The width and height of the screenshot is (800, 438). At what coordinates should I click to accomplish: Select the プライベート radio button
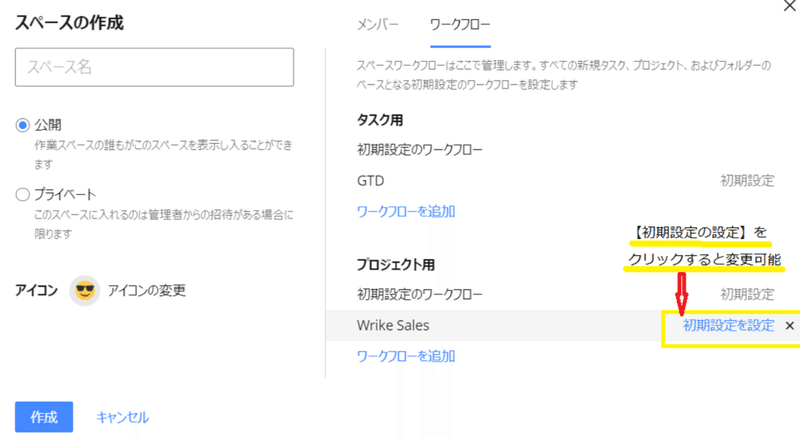click(x=22, y=194)
